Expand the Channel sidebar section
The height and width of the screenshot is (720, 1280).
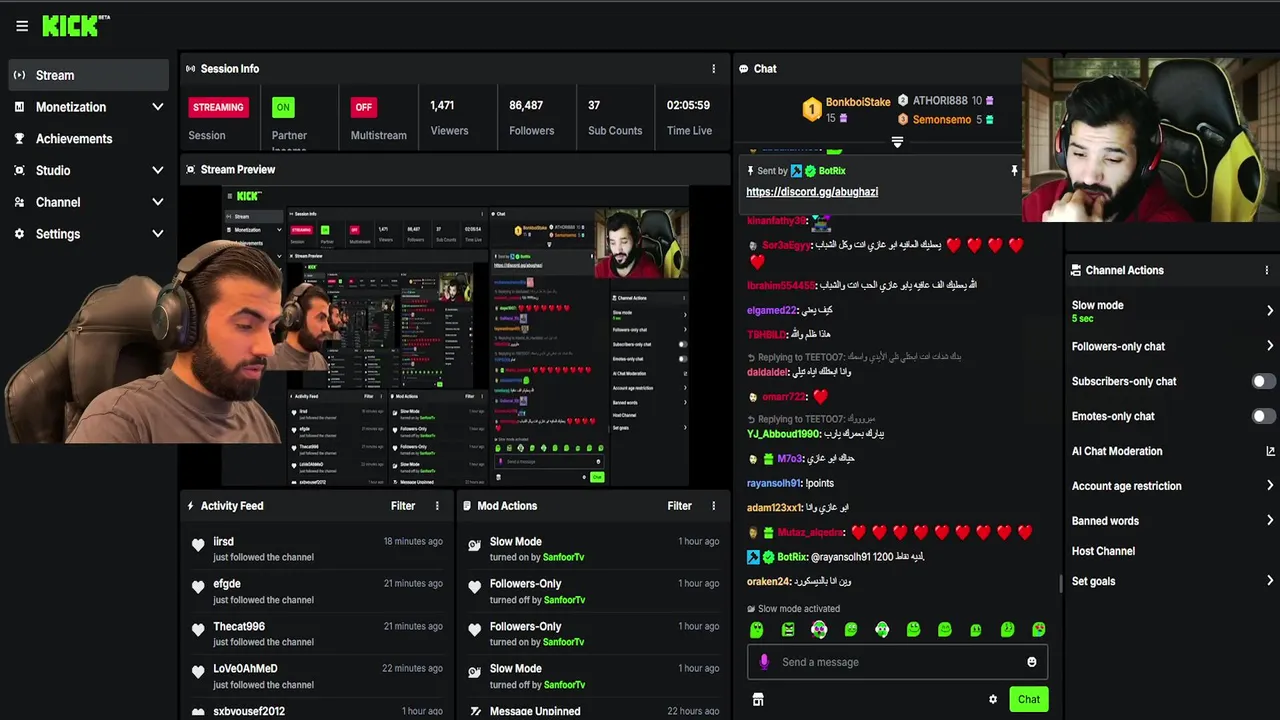pos(157,202)
